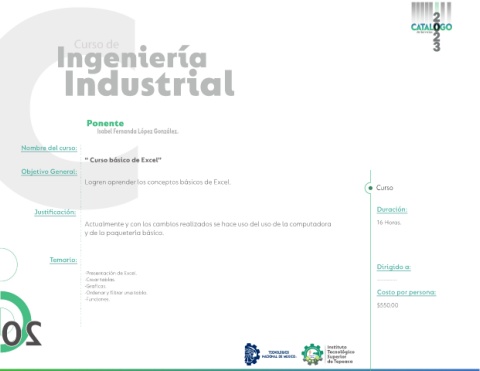
Task: Select the Presentación de Excel temario item
Action: point(111,273)
